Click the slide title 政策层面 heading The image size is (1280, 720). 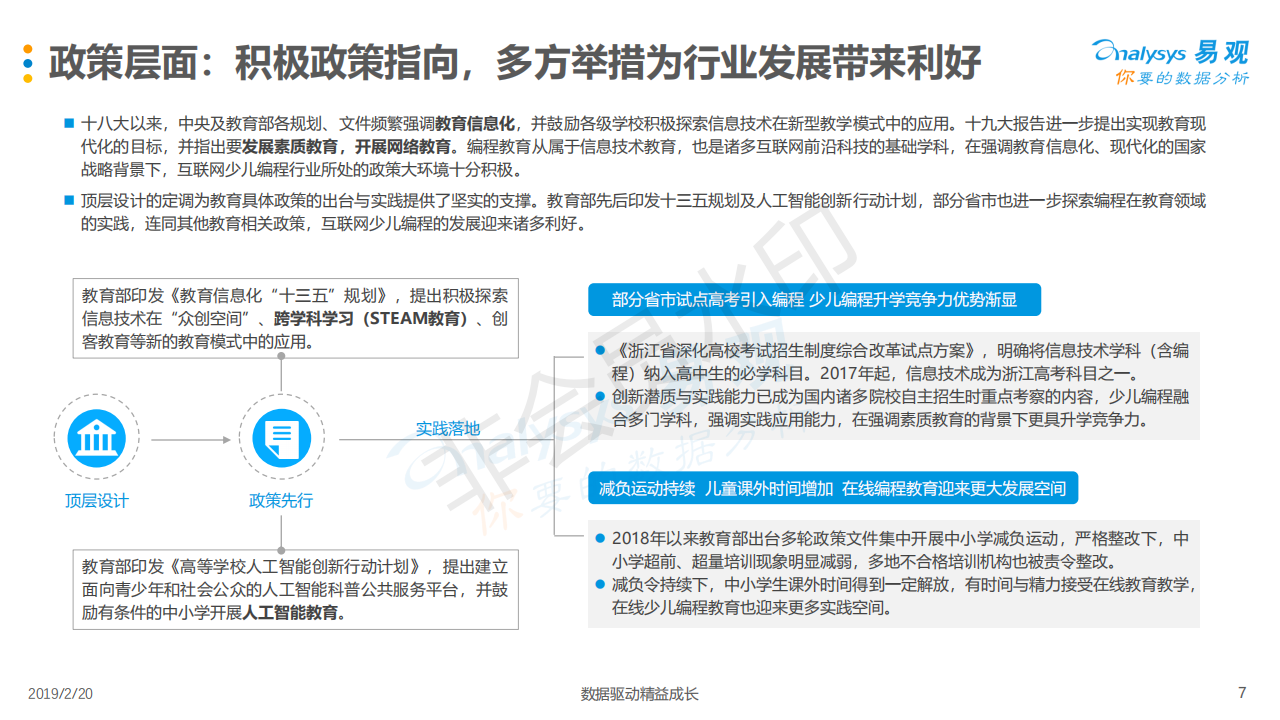click(x=514, y=62)
